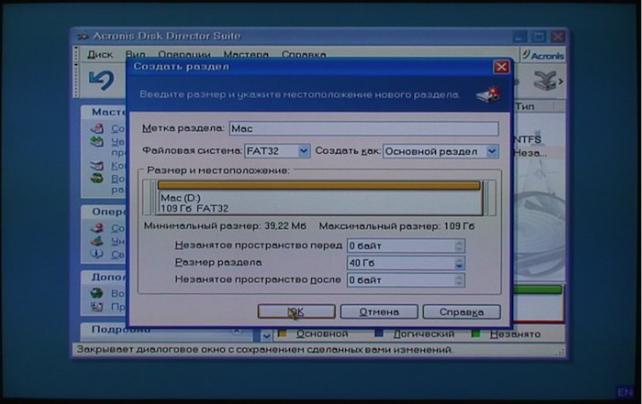This screenshot has height=404, width=642.
Task: Click the Незанятое пространство после value field
Action: (x=400, y=280)
